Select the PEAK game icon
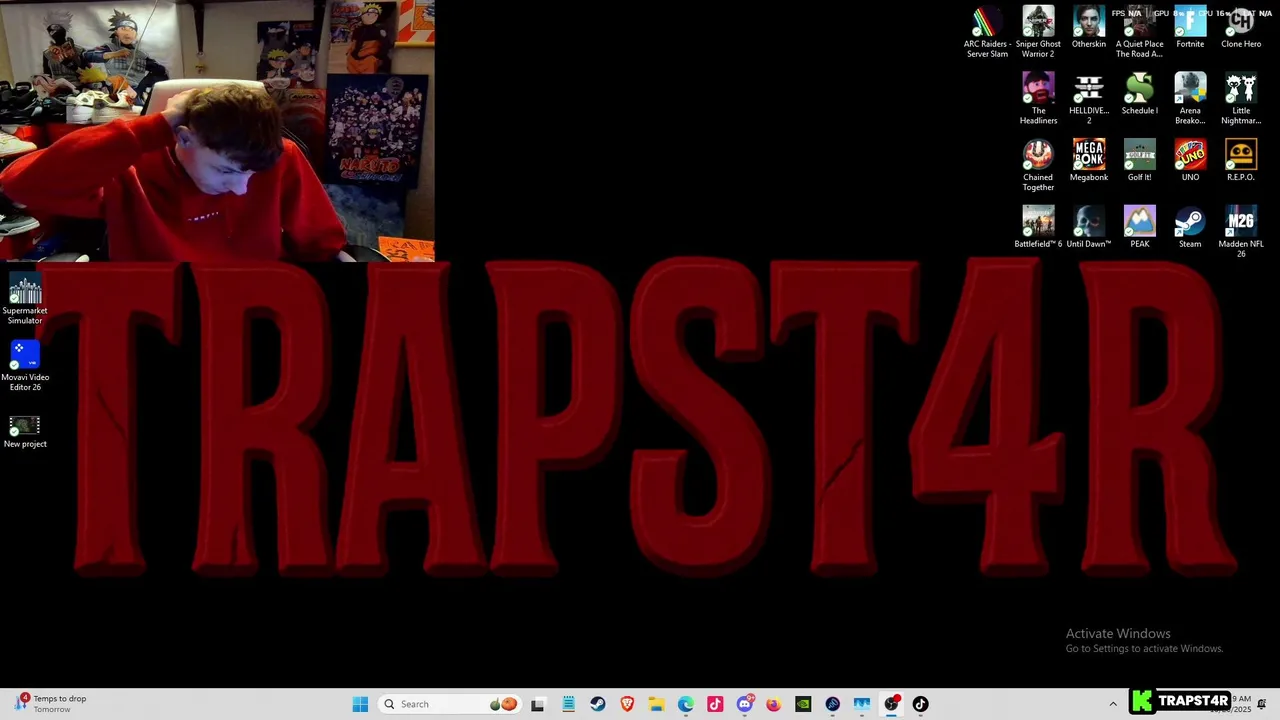Image resolution: width=1280 pixels, height=720 pixels. [x=1140, y=227]
